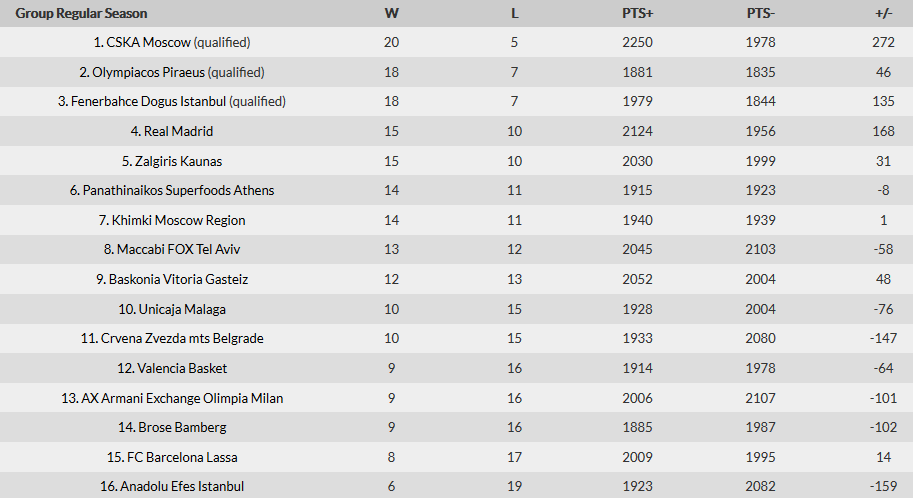Open Maccabi FOX Tel Aviv link
Image resolution: width=913 pixels, height=498 pixels.
[178, 249]
